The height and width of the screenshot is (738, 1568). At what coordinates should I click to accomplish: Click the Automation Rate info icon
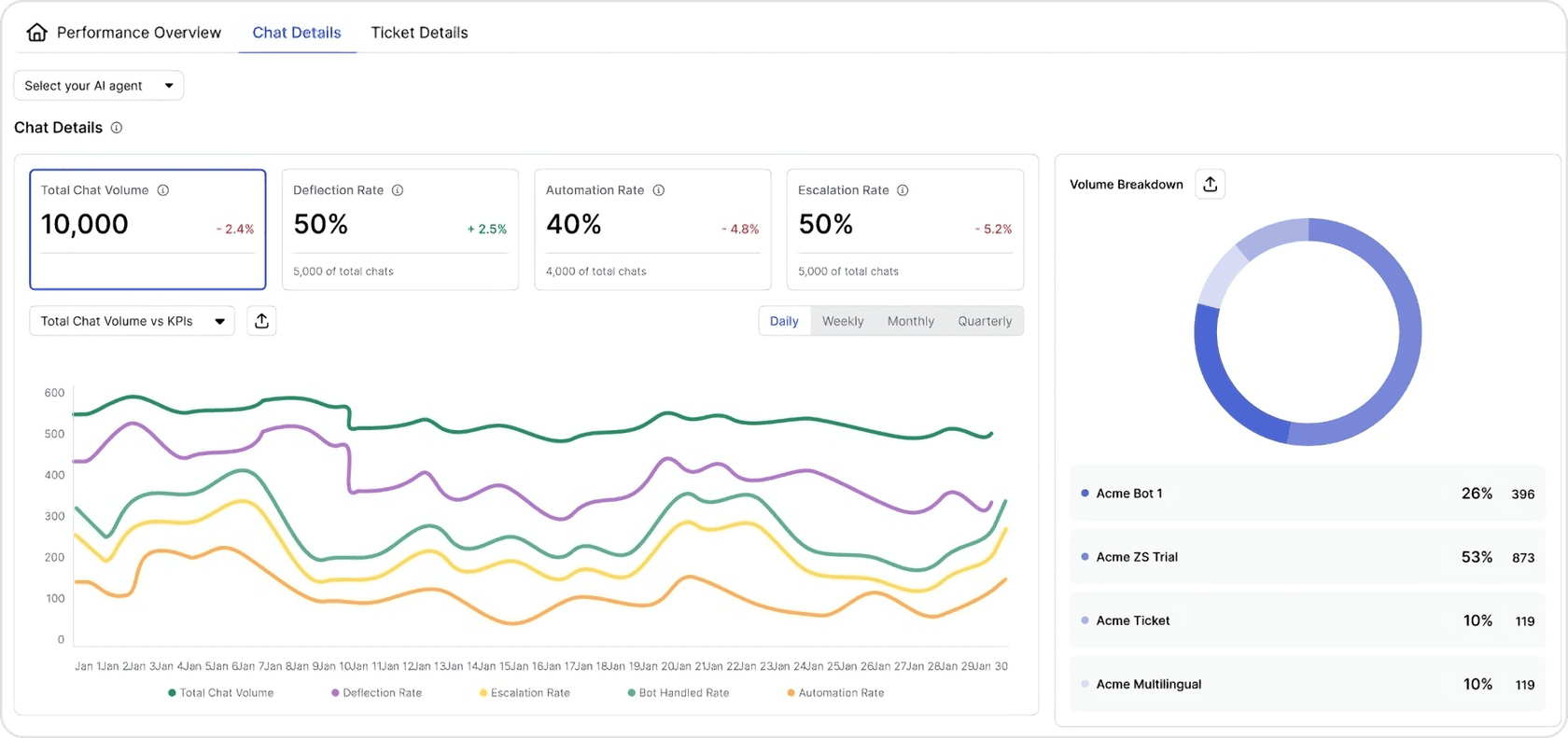pos(659,190)
